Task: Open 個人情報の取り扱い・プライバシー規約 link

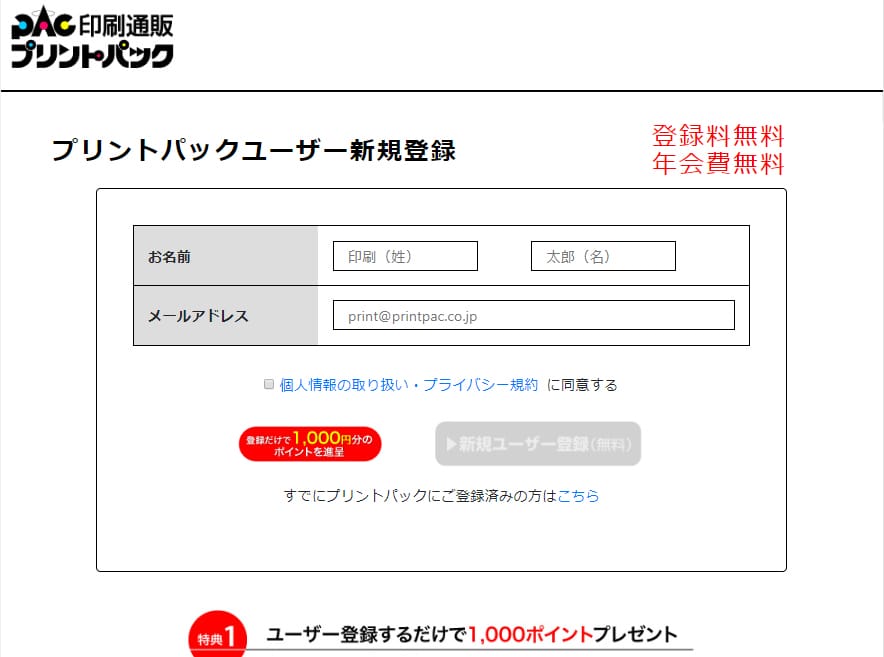Action: pos(409,385)
